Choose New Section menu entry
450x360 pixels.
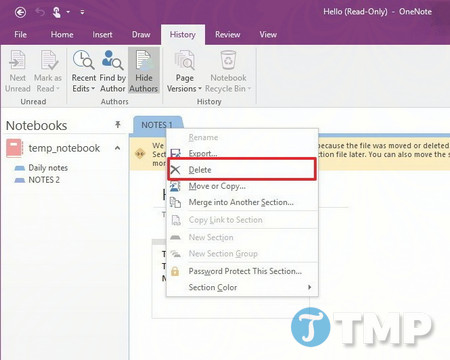pyautogui.click(x=242, y=237)
